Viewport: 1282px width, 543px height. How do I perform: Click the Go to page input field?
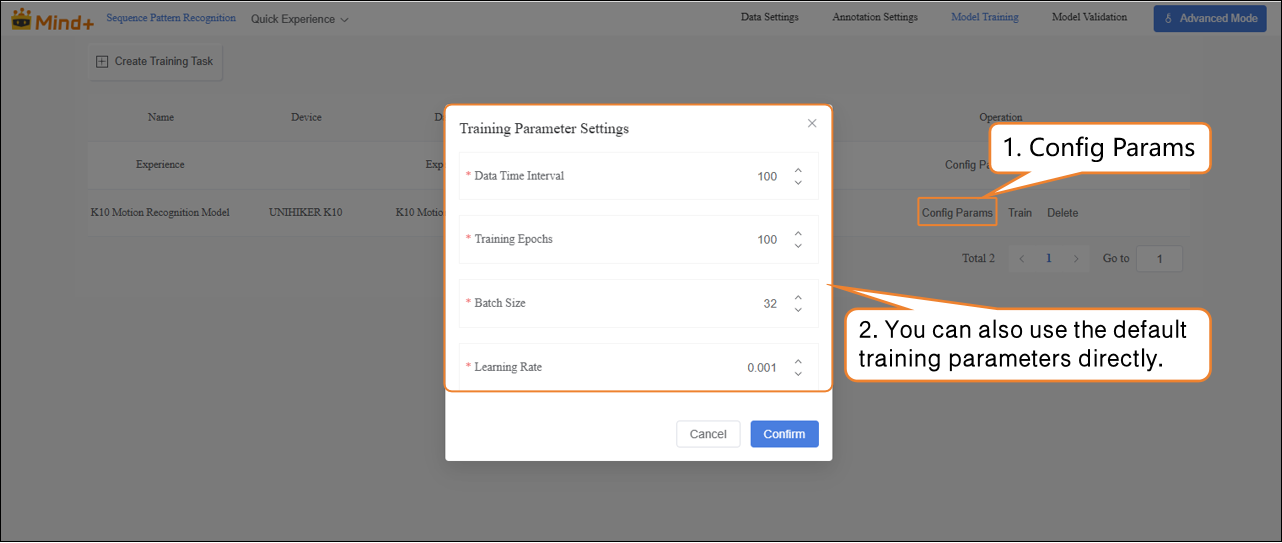(1160, 259)
